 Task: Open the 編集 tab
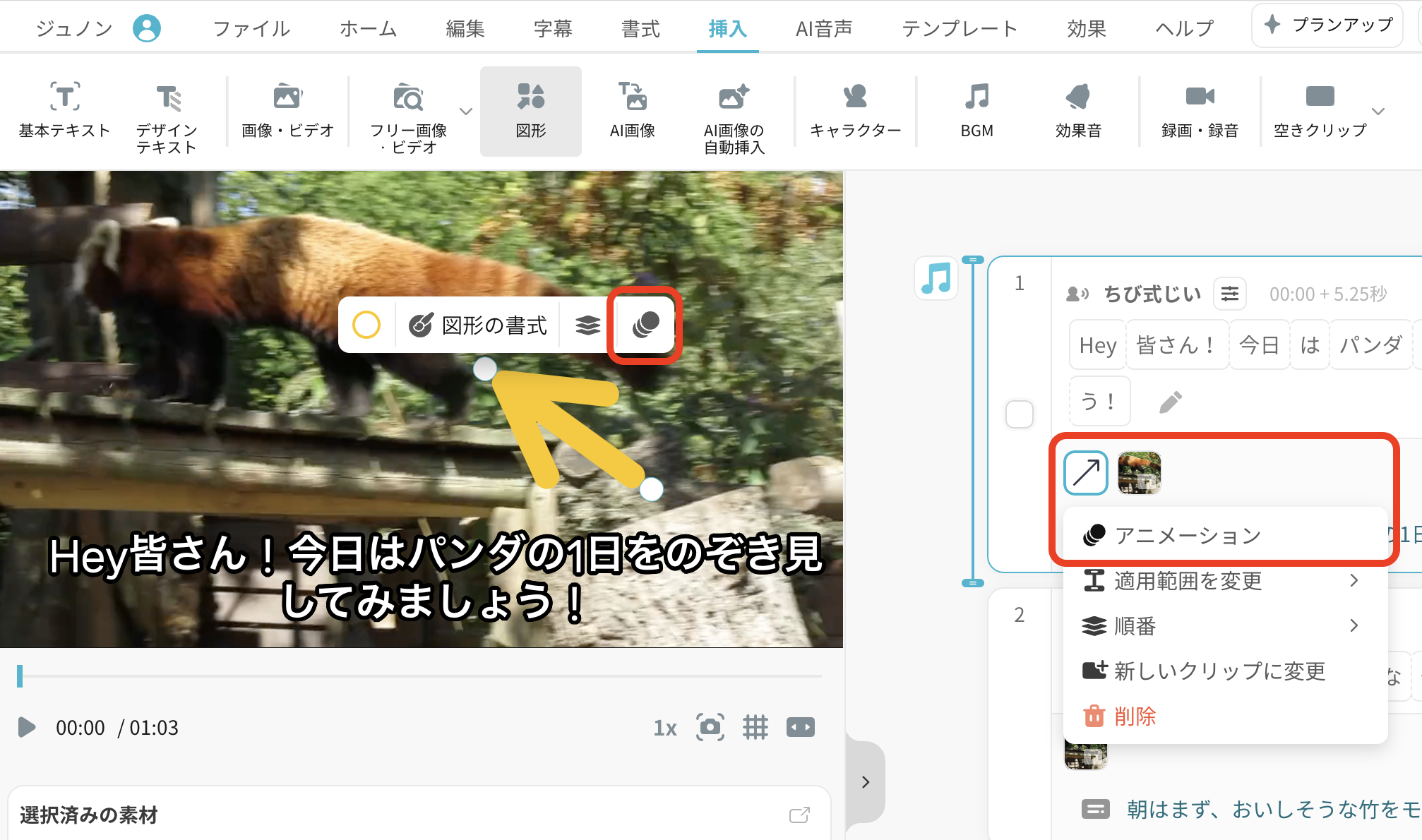pyautogui.click(x=465, y=28)
